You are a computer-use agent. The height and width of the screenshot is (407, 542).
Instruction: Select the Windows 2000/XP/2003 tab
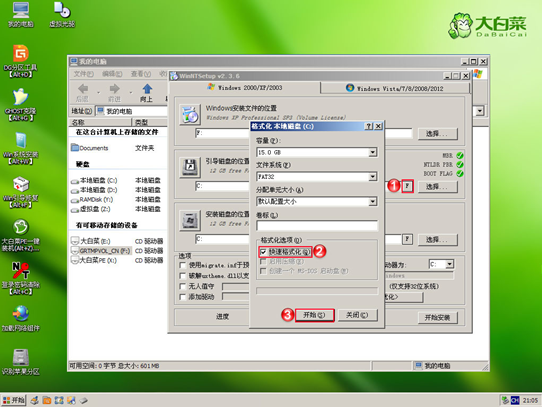245,87
